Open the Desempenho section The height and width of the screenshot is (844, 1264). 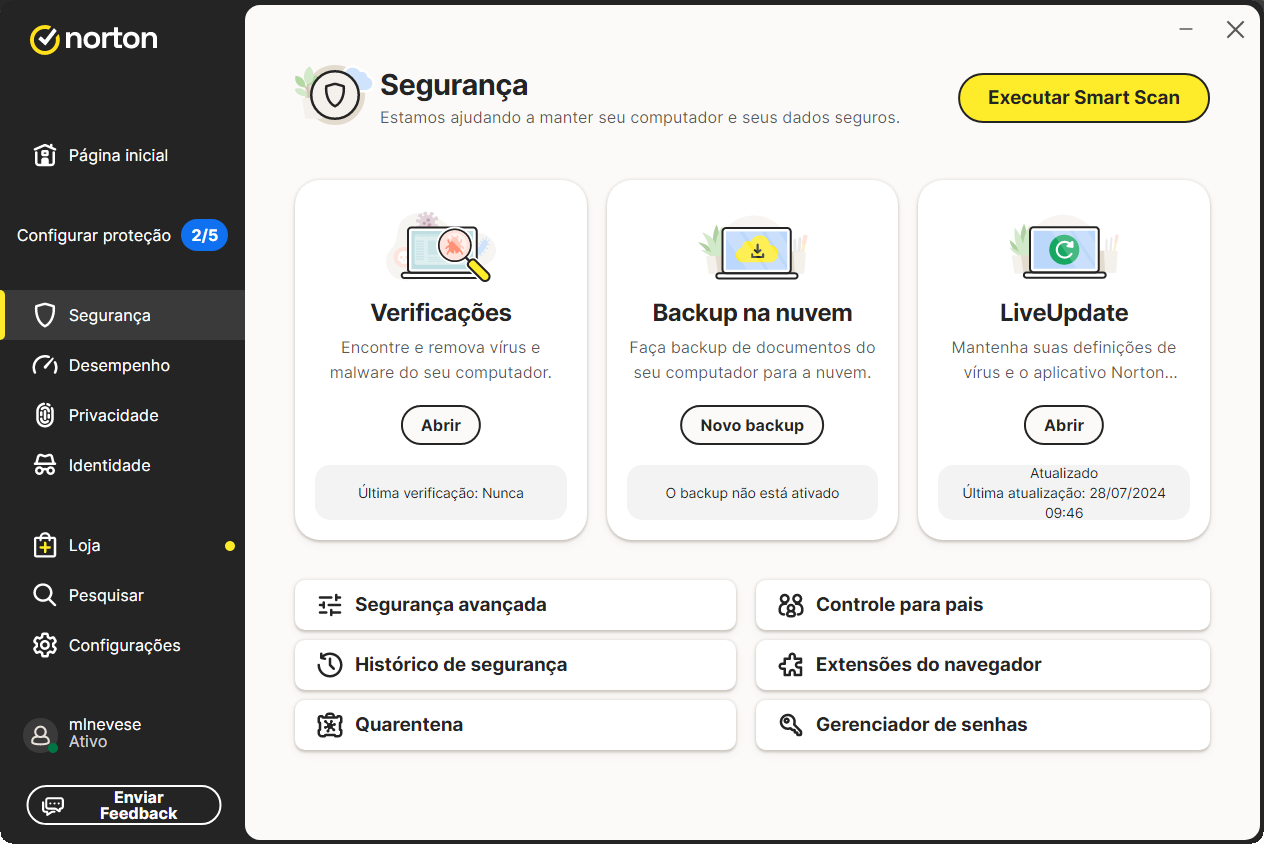[x=122, y=365]
